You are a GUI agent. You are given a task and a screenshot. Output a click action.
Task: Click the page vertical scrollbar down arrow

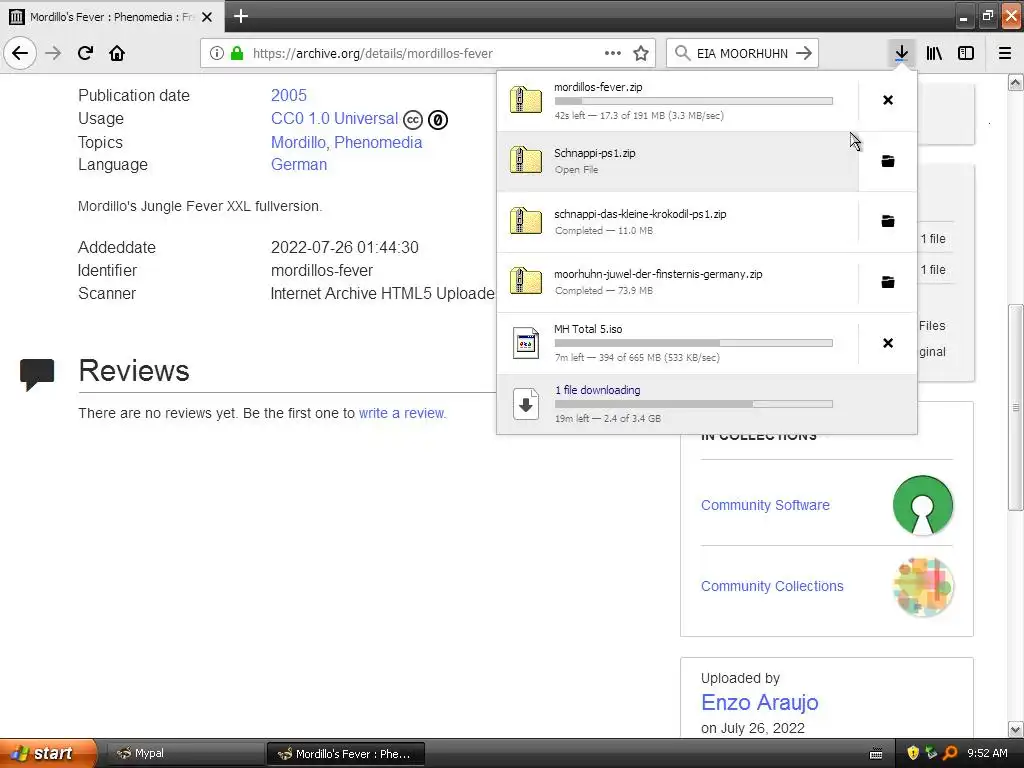coord(1016,729)
